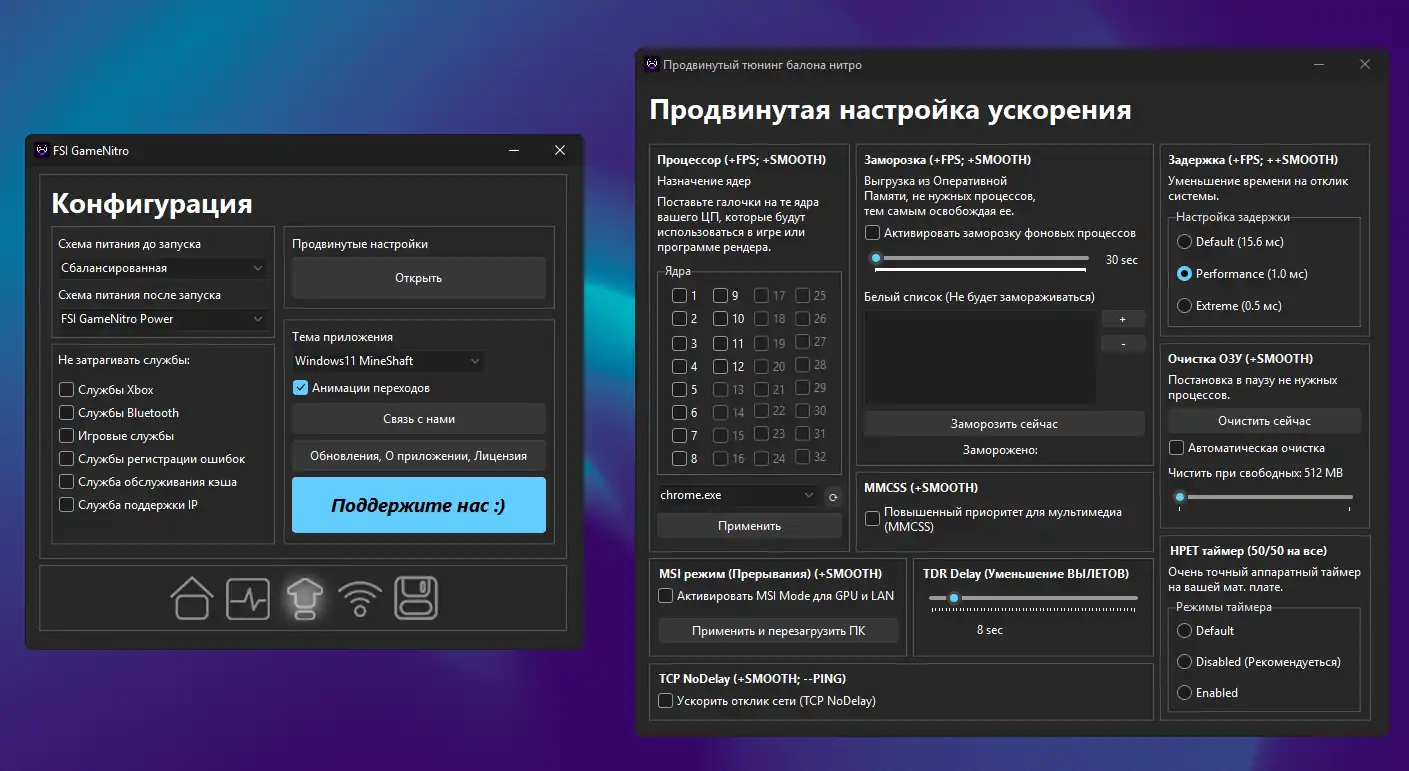Open the Home tab icon in FSI GameNitro

tap(192, 598)
